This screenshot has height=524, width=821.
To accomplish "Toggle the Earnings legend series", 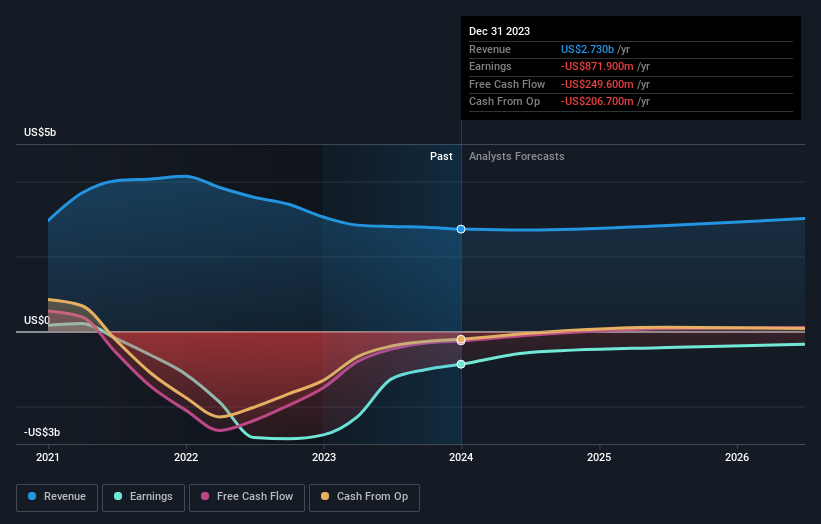I will (143, 497).
